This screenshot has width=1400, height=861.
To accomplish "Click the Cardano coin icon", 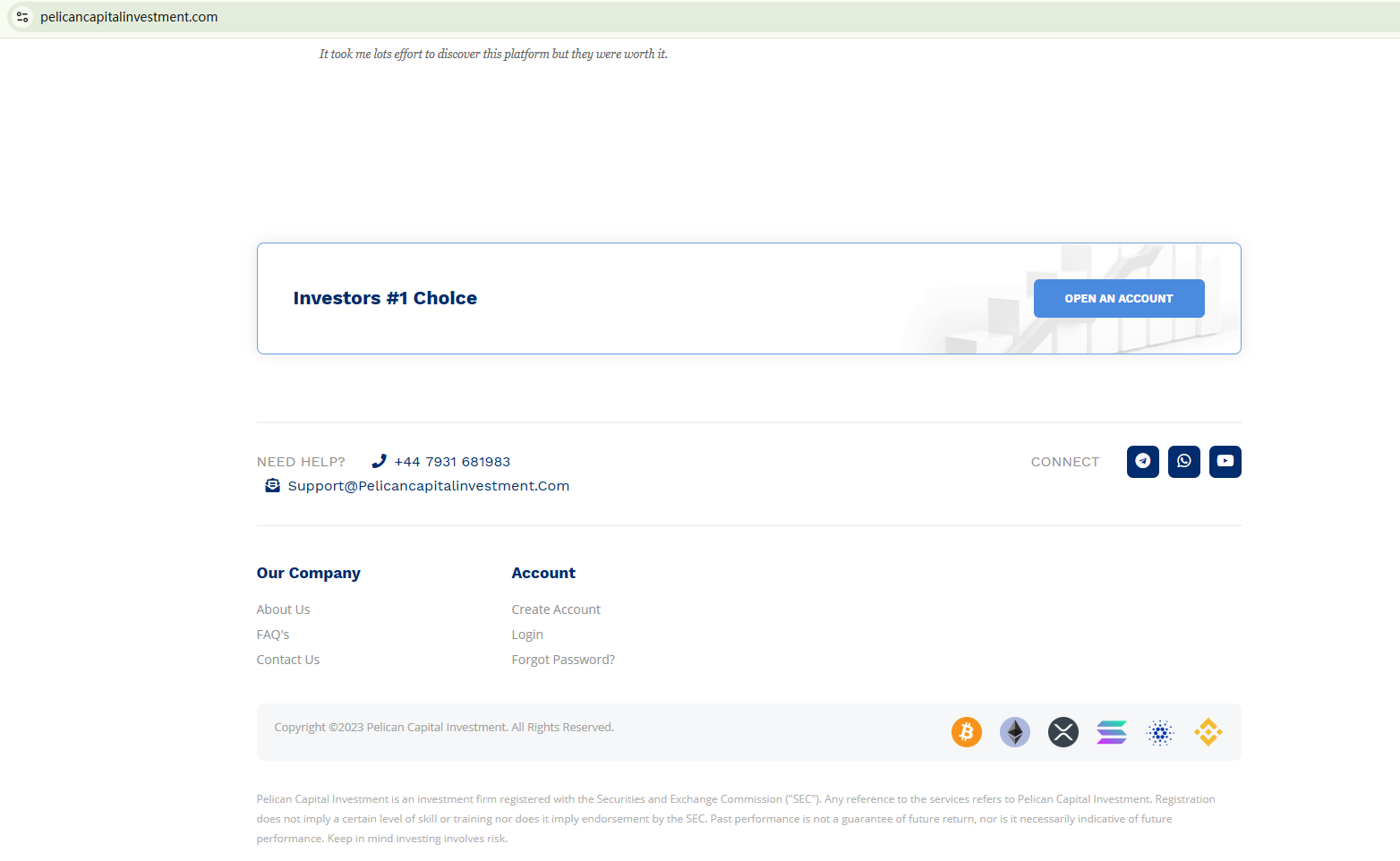I will coord(1159,732).
